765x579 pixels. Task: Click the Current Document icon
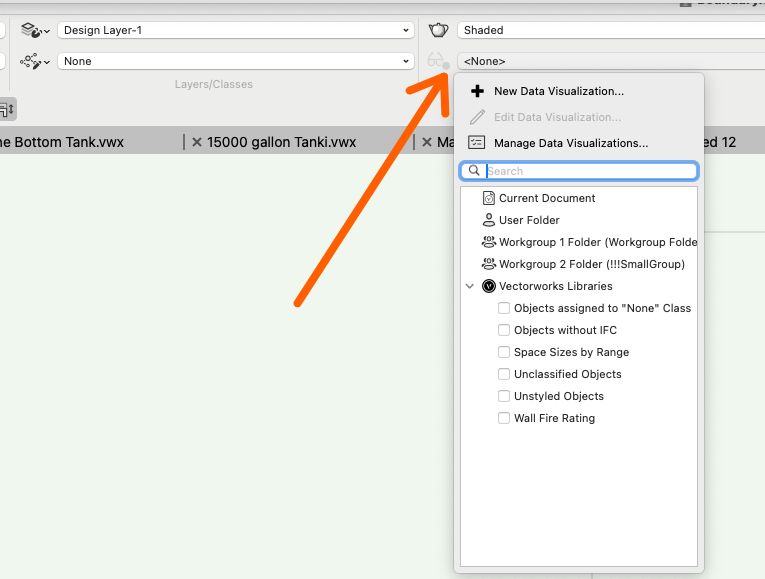click(x=489, y=198)
